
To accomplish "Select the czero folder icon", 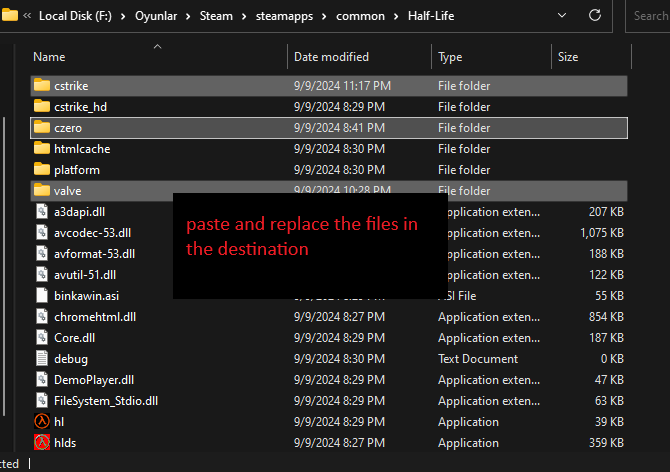I will point(42,128).
